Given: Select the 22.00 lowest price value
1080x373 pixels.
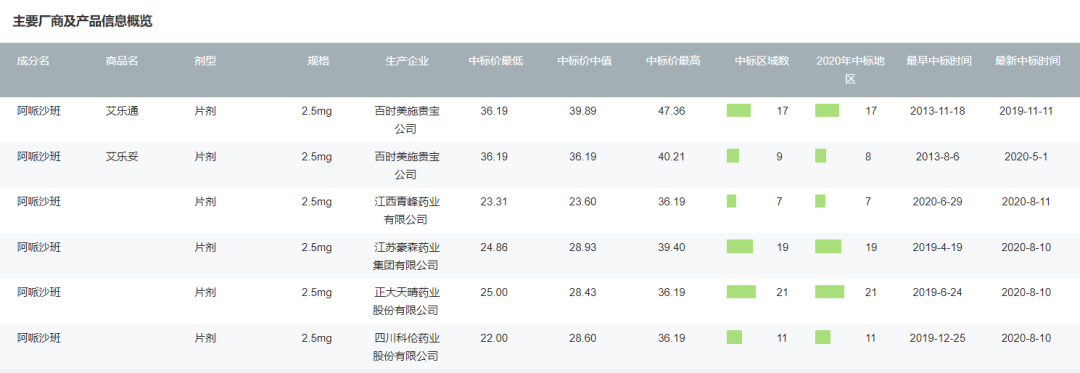Looking at the screenshot, I should [494, 338].
